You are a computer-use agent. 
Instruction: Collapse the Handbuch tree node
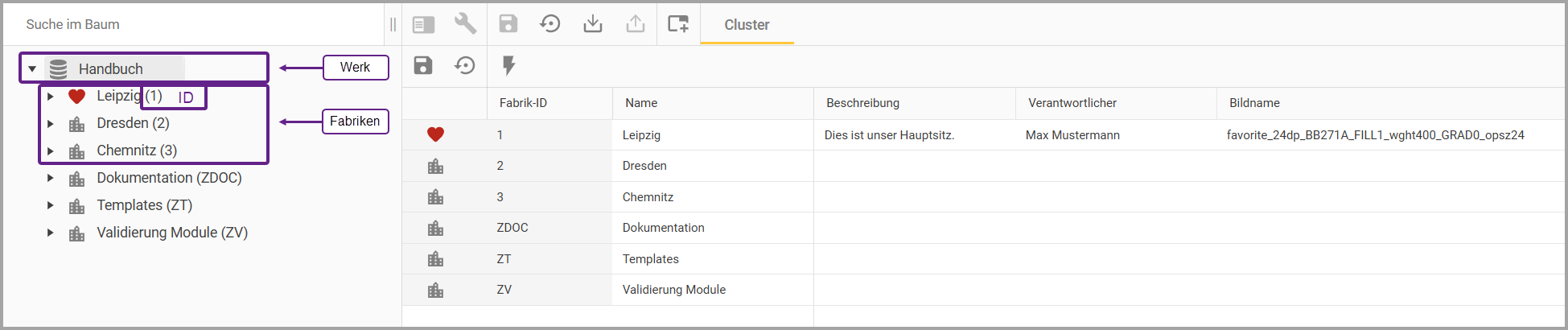pyautogui.click(x=32, y=69)
